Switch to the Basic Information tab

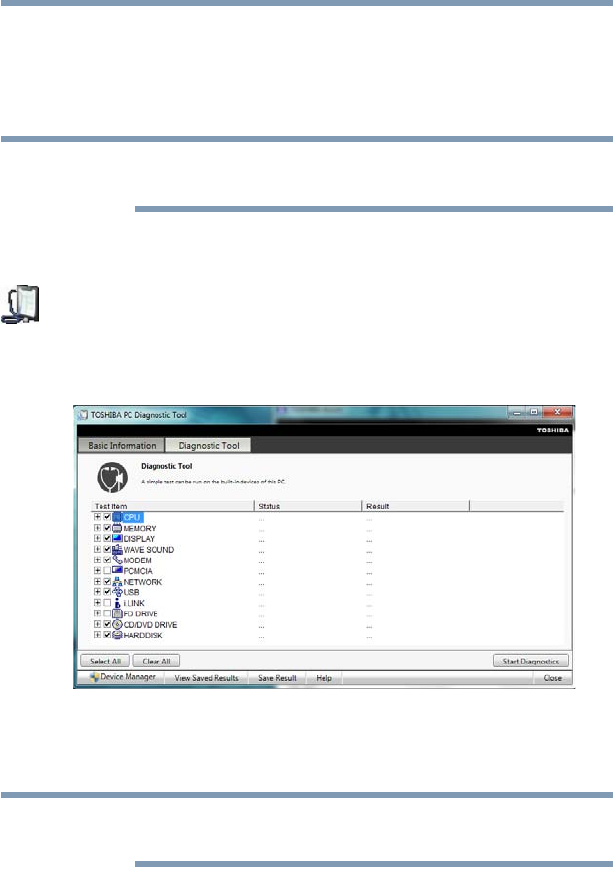click(x=122, y=445)
